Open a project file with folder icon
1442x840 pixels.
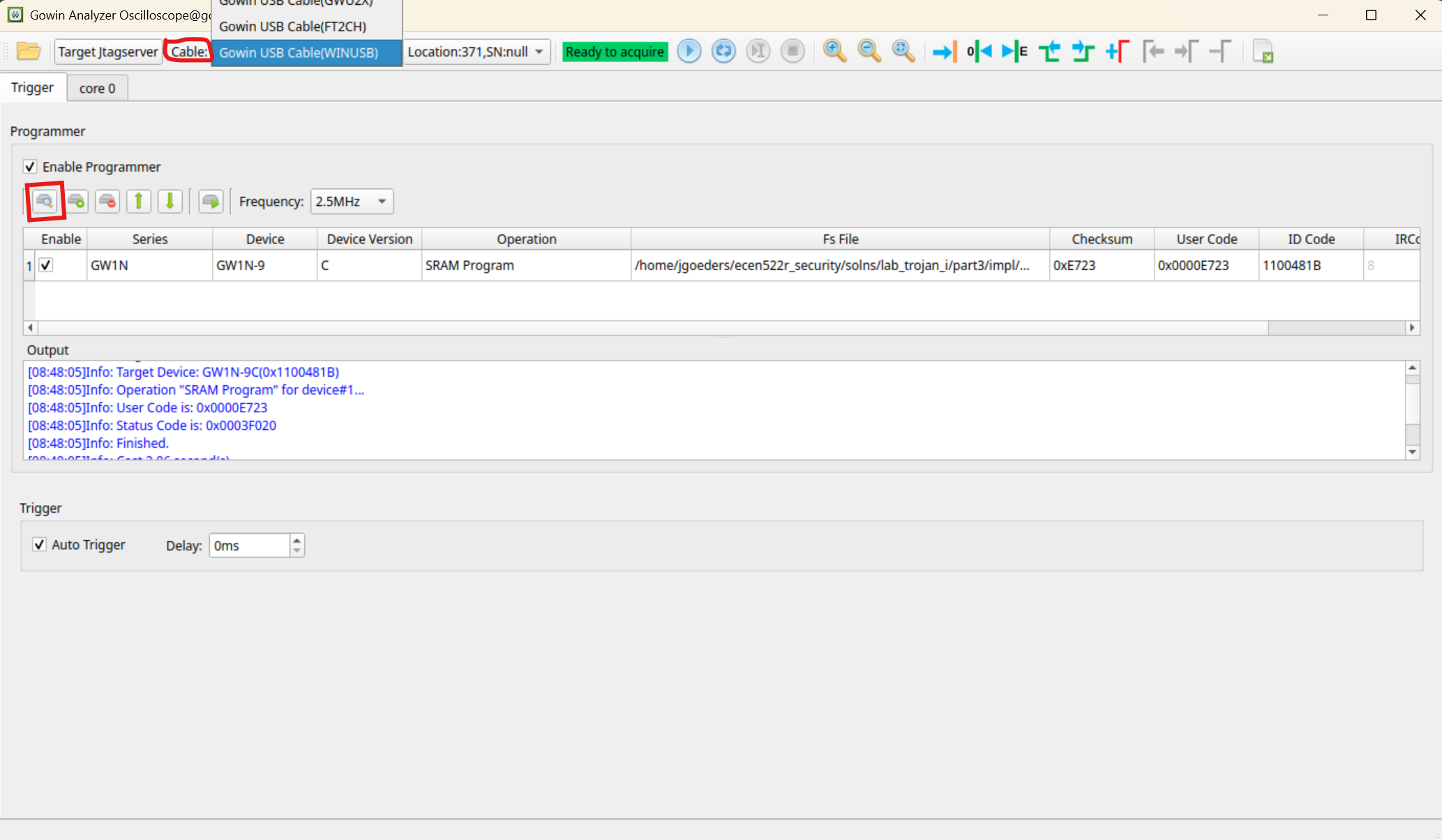tap(28, 51)
